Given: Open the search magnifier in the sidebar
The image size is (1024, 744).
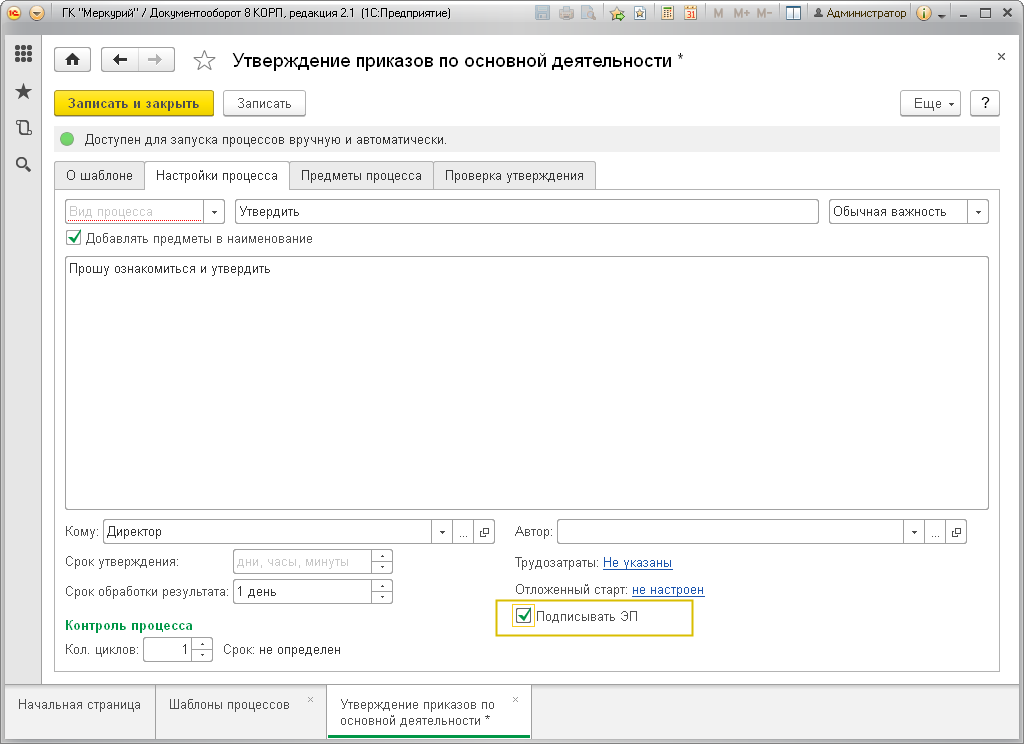Looking at the screenshot, I should click(x=24, y=165).
